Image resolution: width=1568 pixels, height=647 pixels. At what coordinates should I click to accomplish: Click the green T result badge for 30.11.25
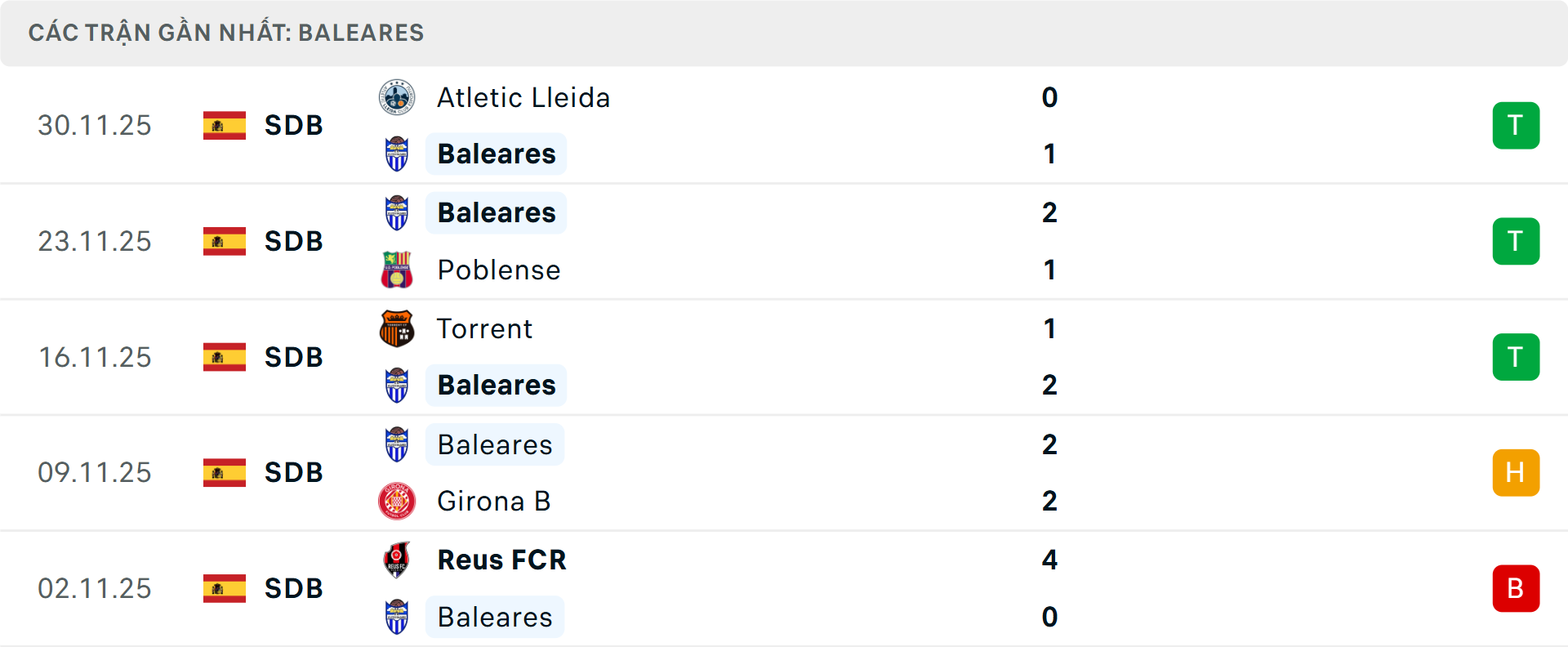point(1517,125)
